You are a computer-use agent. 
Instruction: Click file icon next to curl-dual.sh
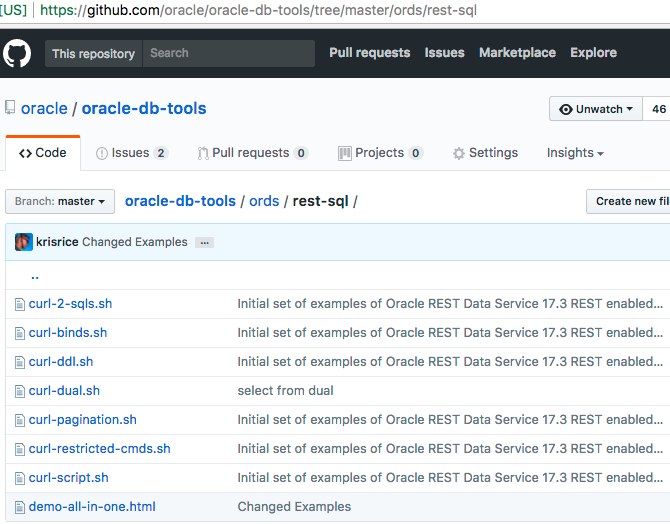click(x=20, y=392)
